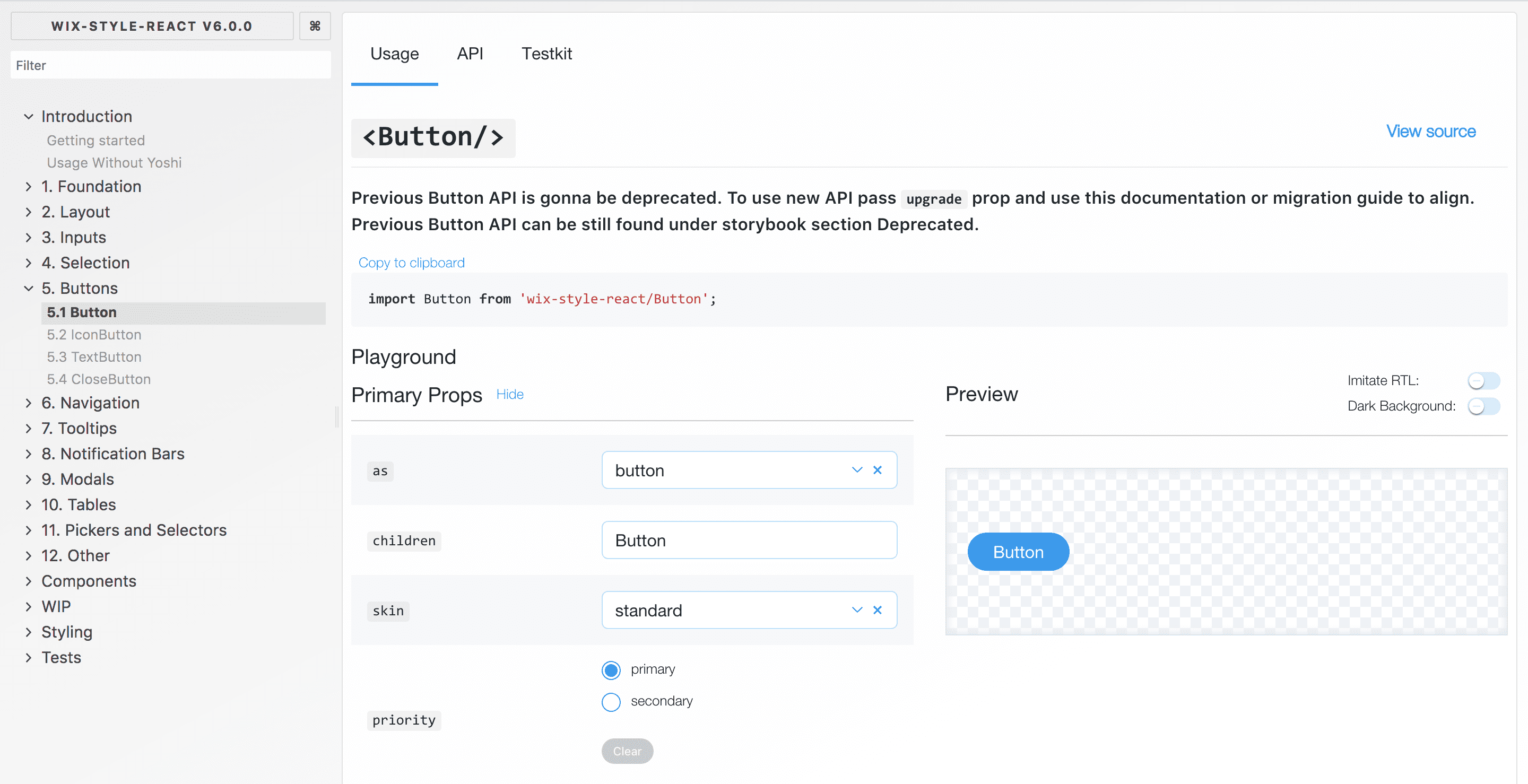The width and height of the screenshot is (1528, 784).
Task: Clear the 'as' dropdown with X icon
Action: (x=878, y=471)
